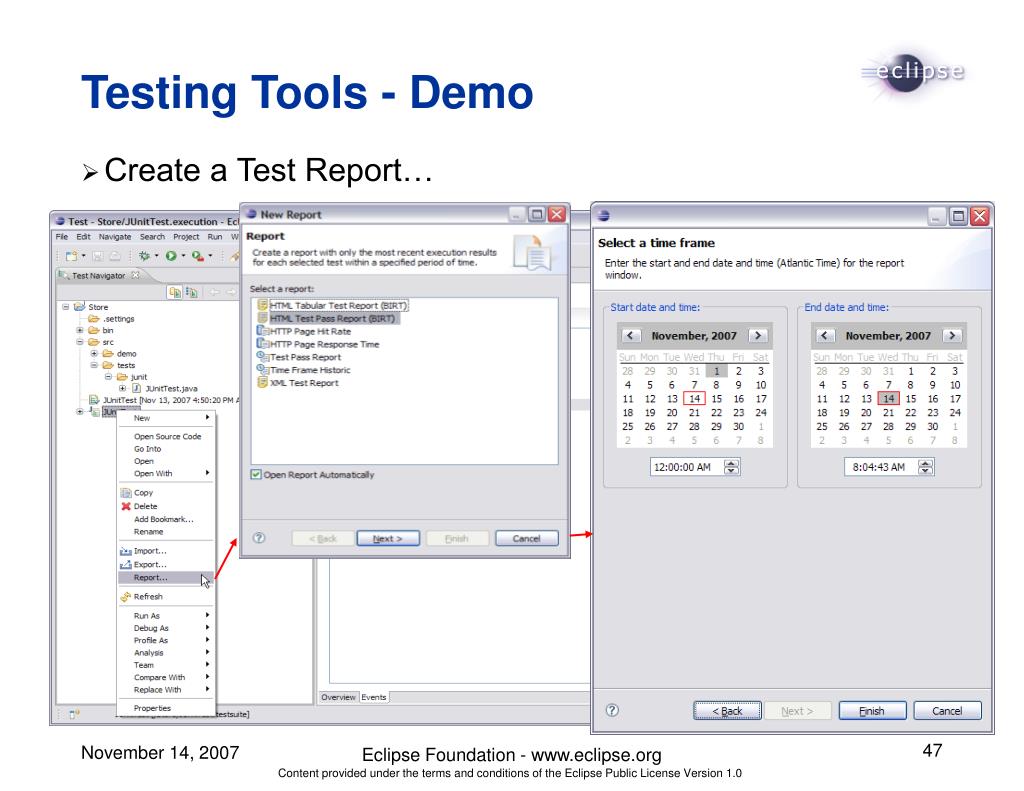Click the New Report dialog help icon
1024x791 pixels.
click(259, 538)
